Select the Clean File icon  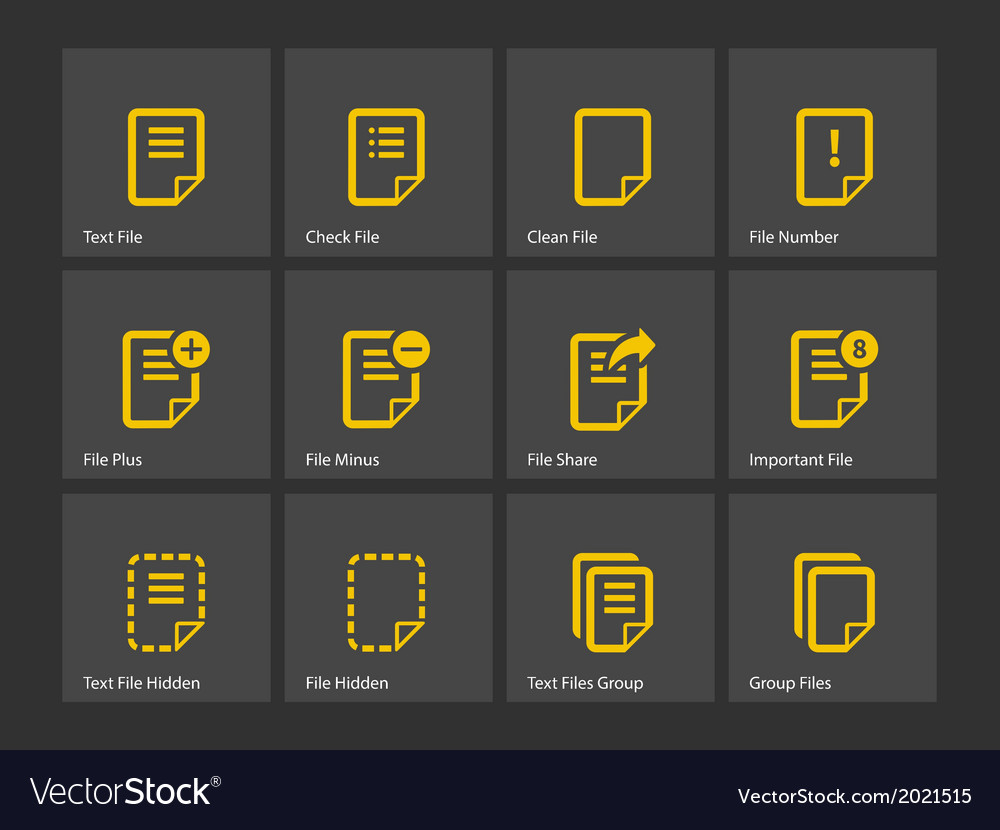(610, 155)
